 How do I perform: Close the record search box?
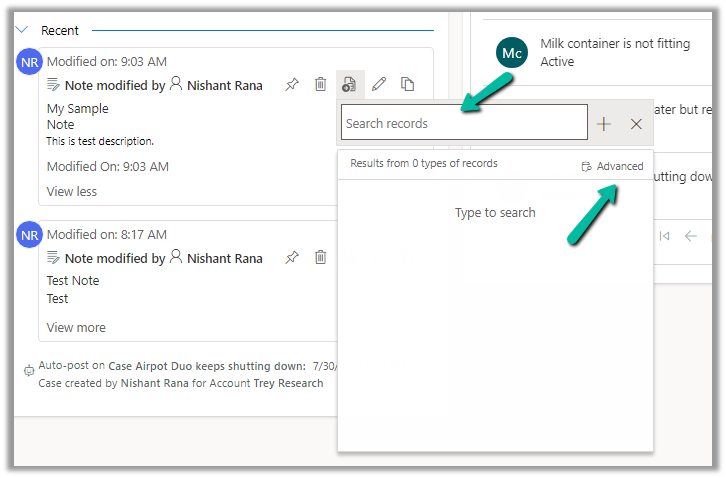pos(636,124)
